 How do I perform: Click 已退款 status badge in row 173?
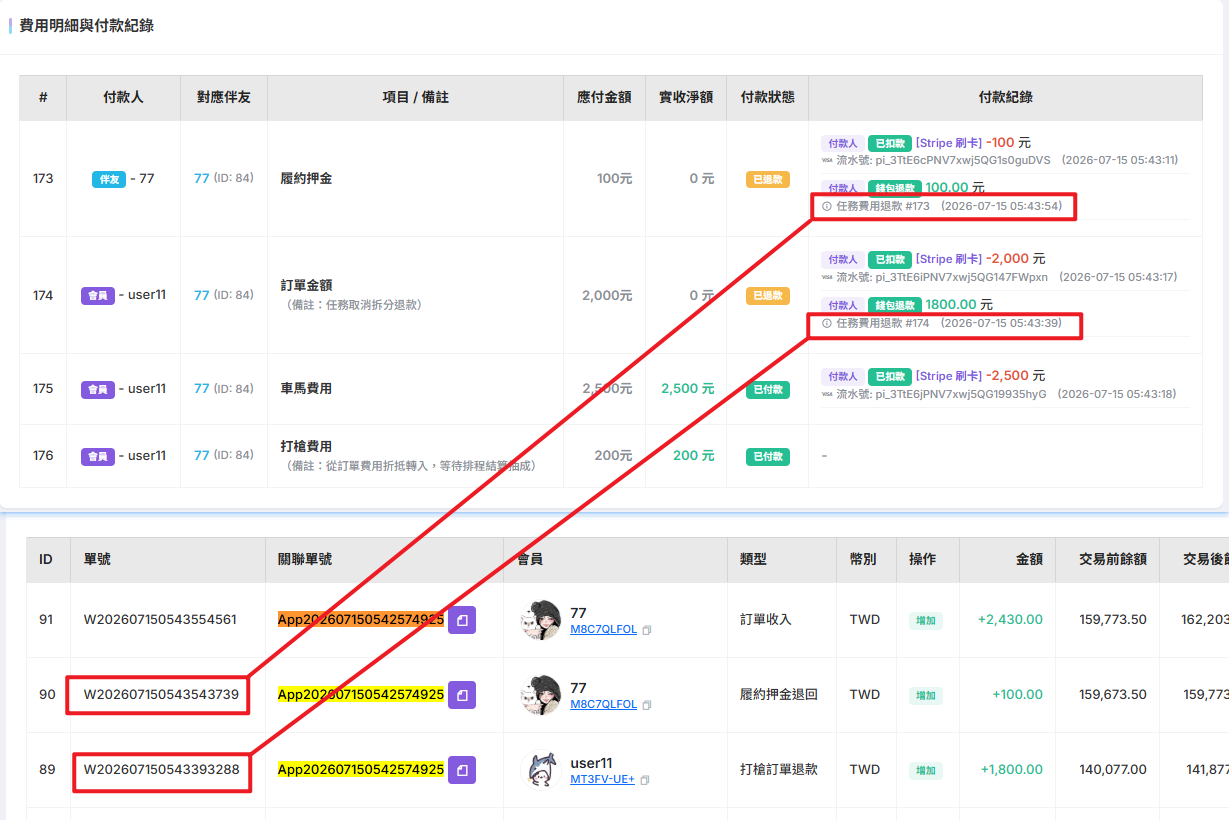(x=768, y=180)
